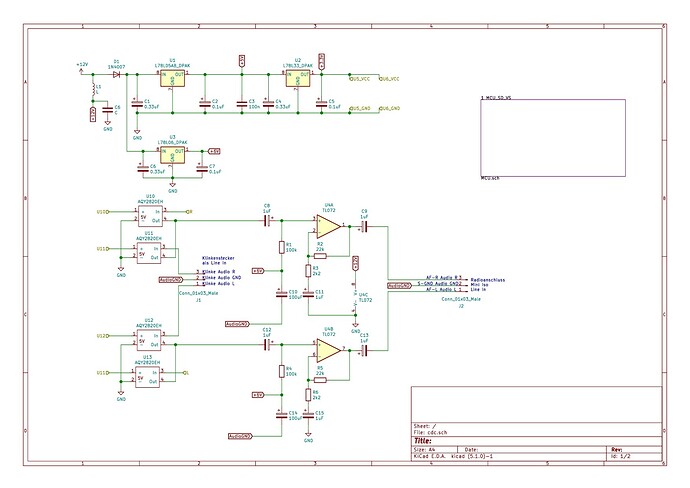
Task: Click the U6_VCC hierarchical label
Action: pyautogui.click(x=389, y=79)
